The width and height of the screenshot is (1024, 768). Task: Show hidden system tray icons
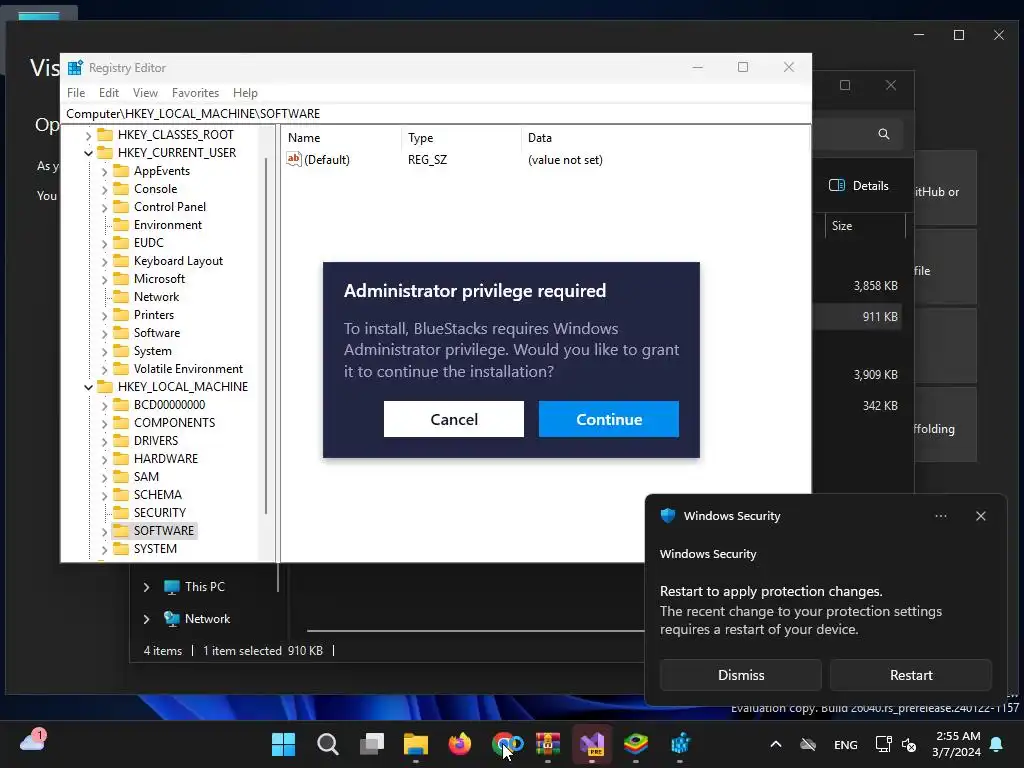pos(776,744)
